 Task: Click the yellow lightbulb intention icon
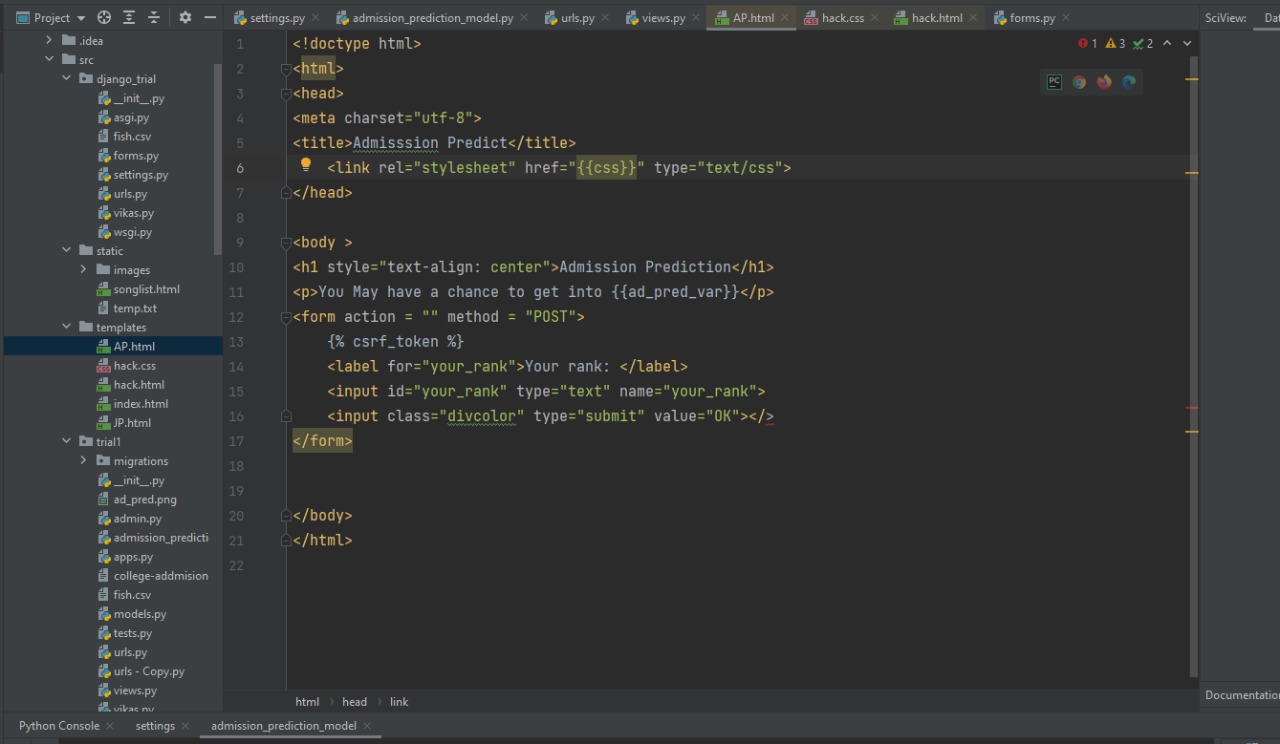pyautogui.click(x=306, y=166)
